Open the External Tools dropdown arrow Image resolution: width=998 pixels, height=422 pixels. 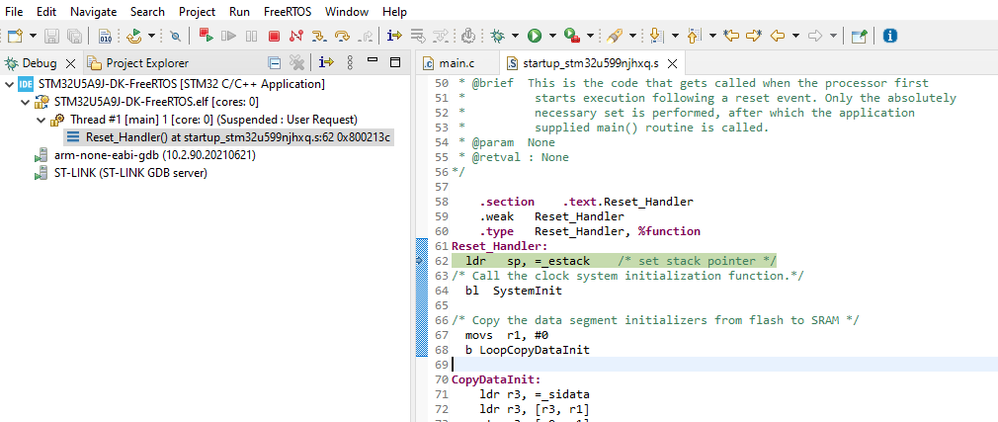tap(590, 36)
